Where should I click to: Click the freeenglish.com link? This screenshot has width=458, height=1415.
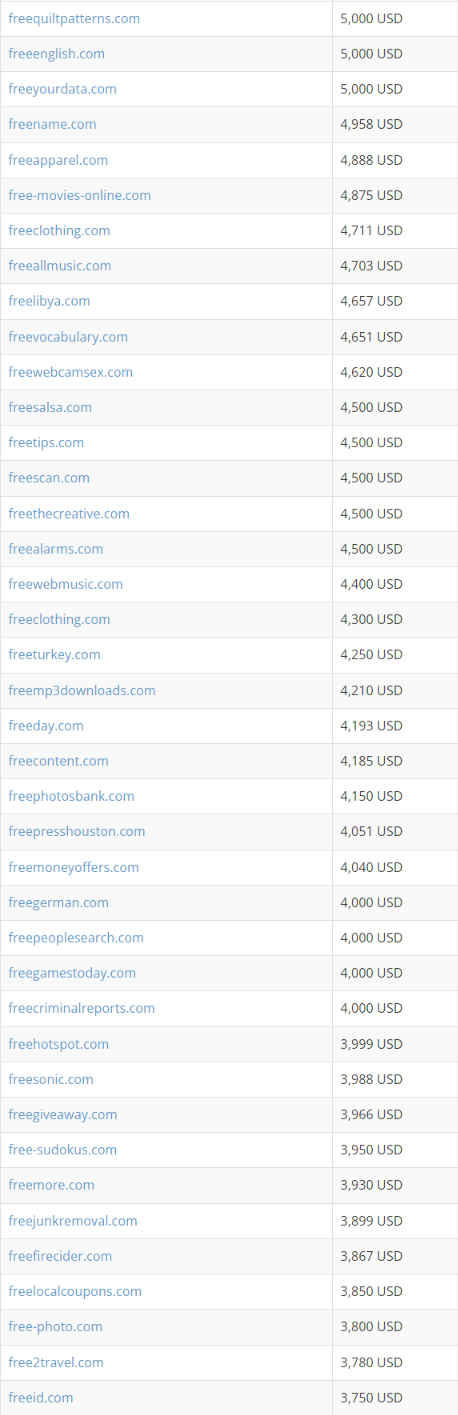click(x=56, y=53)
